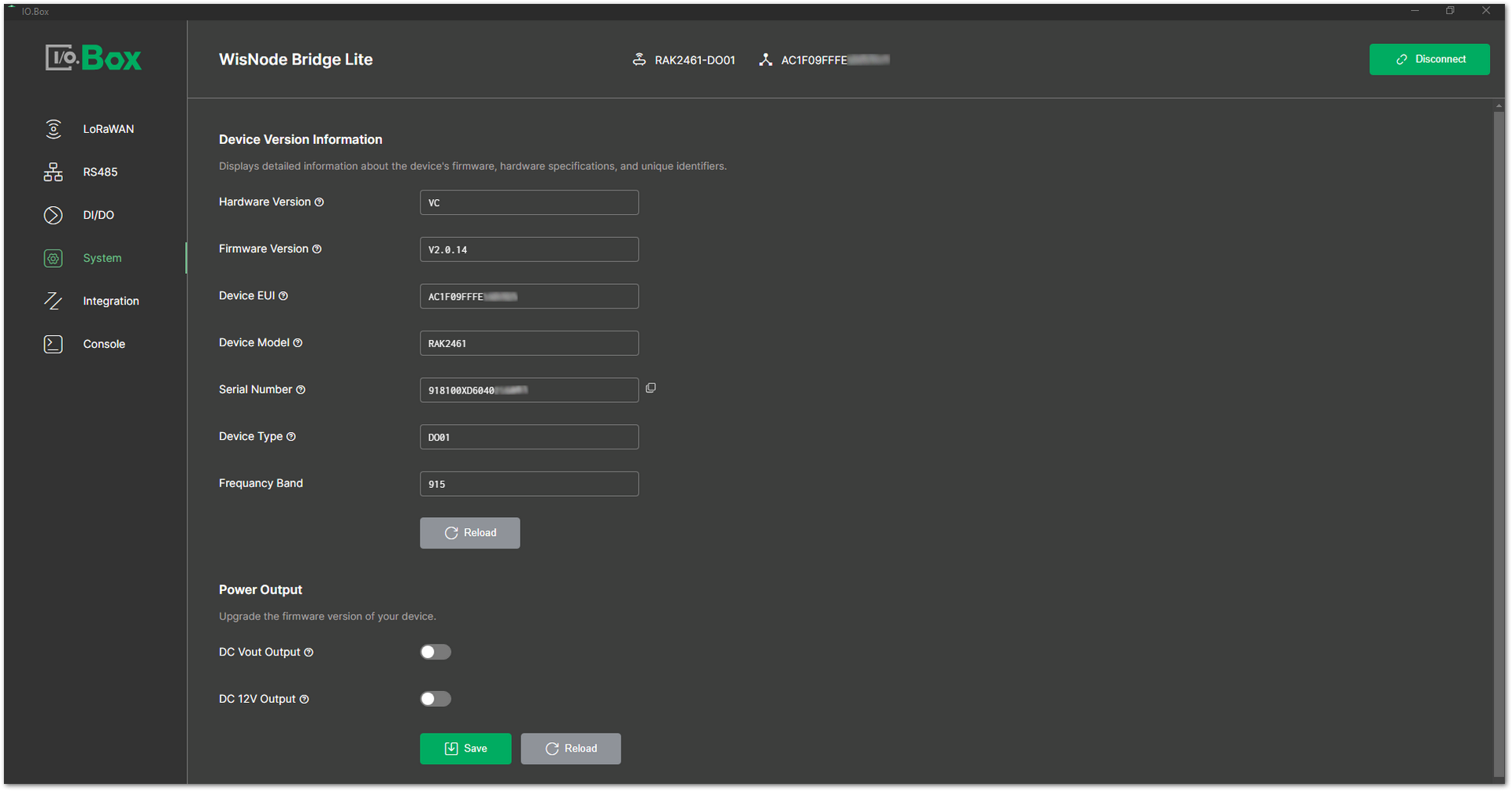Viewport: 1512px width, 791px height.
Task: Click the DI/DO sidebar icon
Action: click(53, 215)
